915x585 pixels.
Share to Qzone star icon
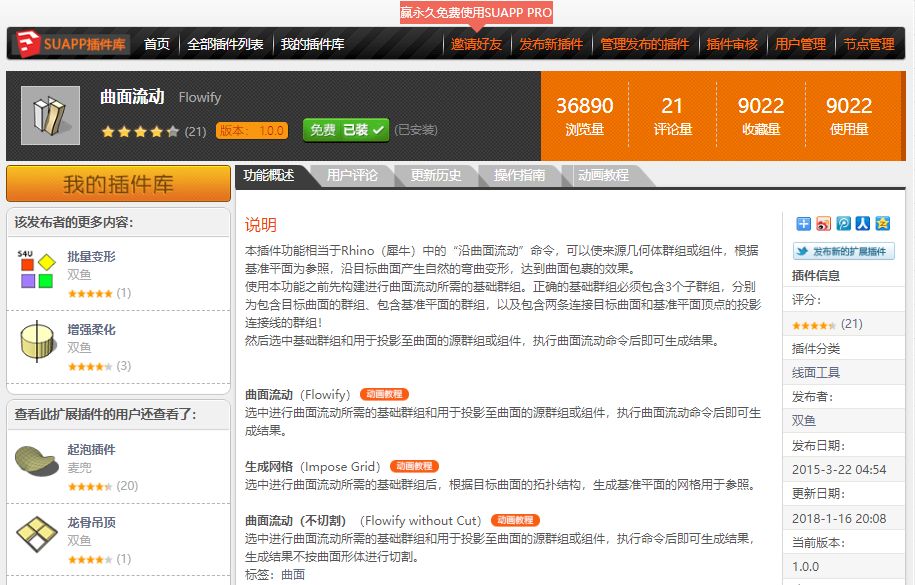pos(882,224)
